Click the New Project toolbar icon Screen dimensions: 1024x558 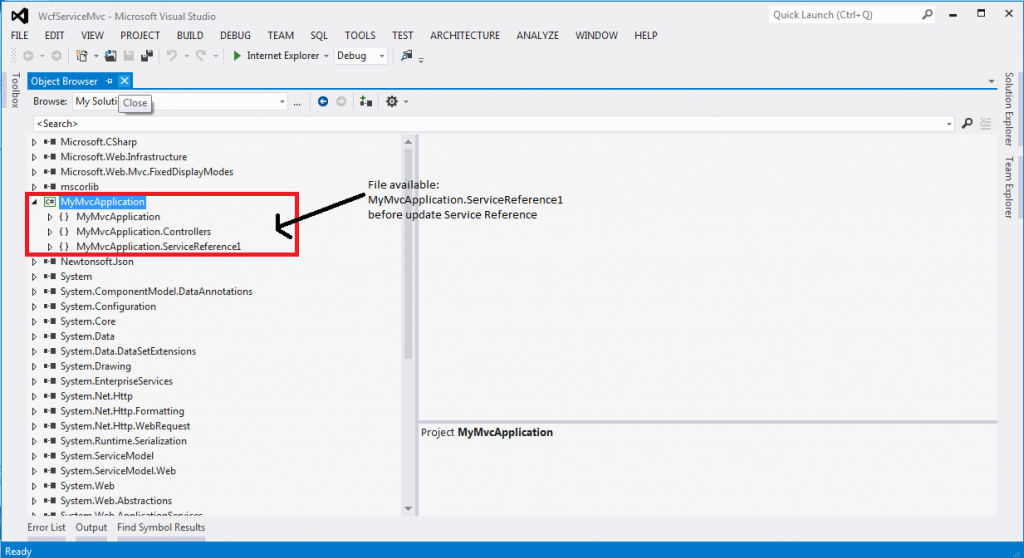82,56
